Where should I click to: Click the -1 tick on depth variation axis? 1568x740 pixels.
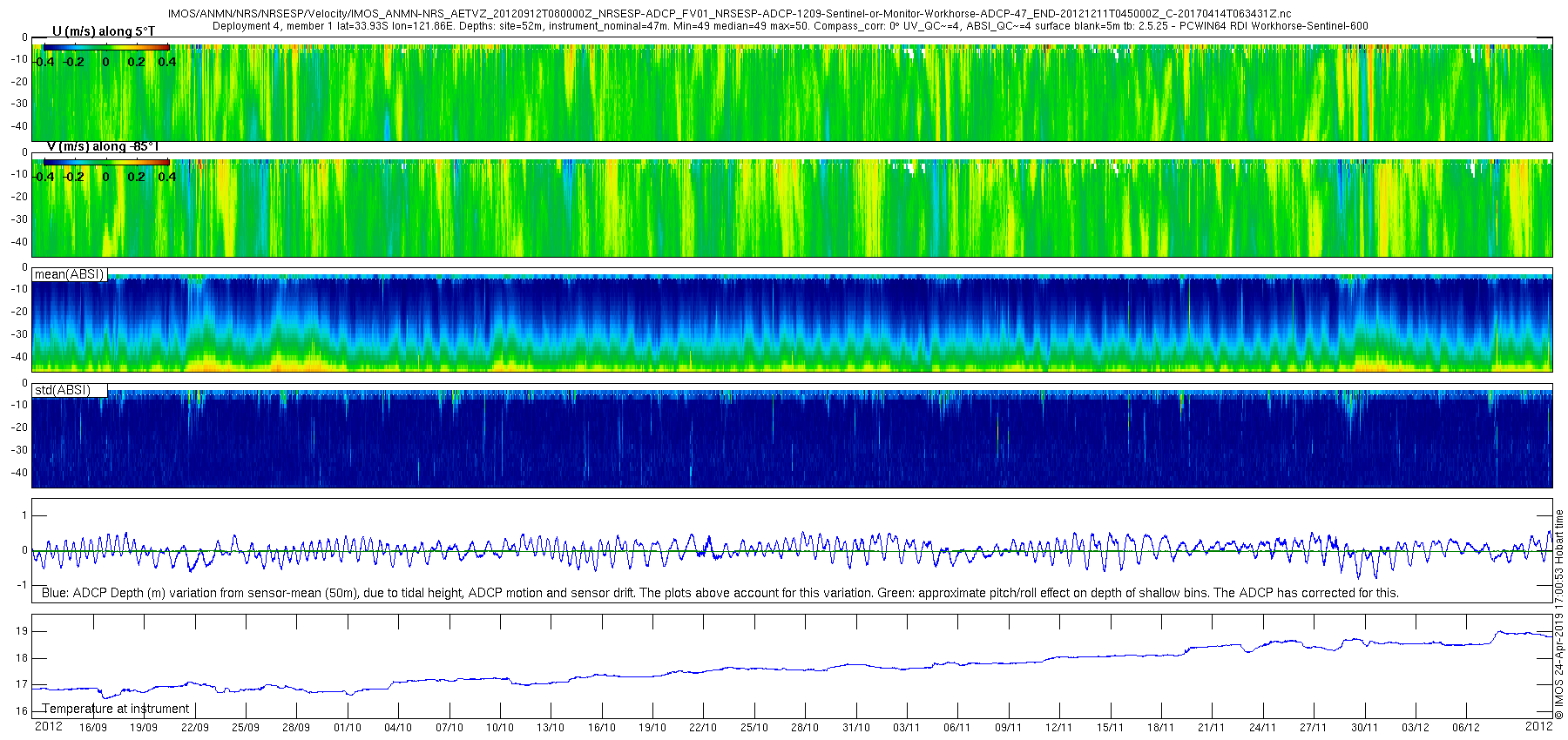22,585
